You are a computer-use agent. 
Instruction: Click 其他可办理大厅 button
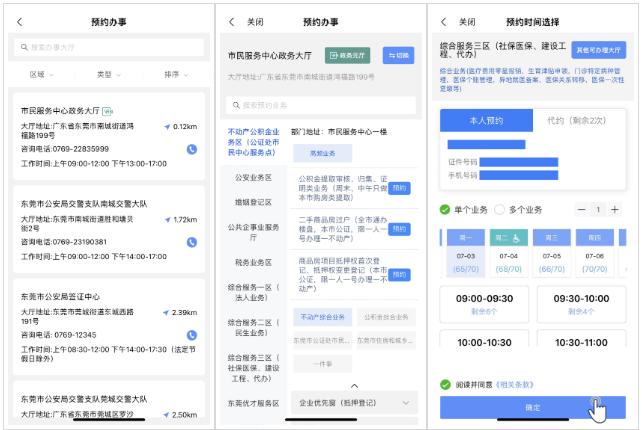599,50
